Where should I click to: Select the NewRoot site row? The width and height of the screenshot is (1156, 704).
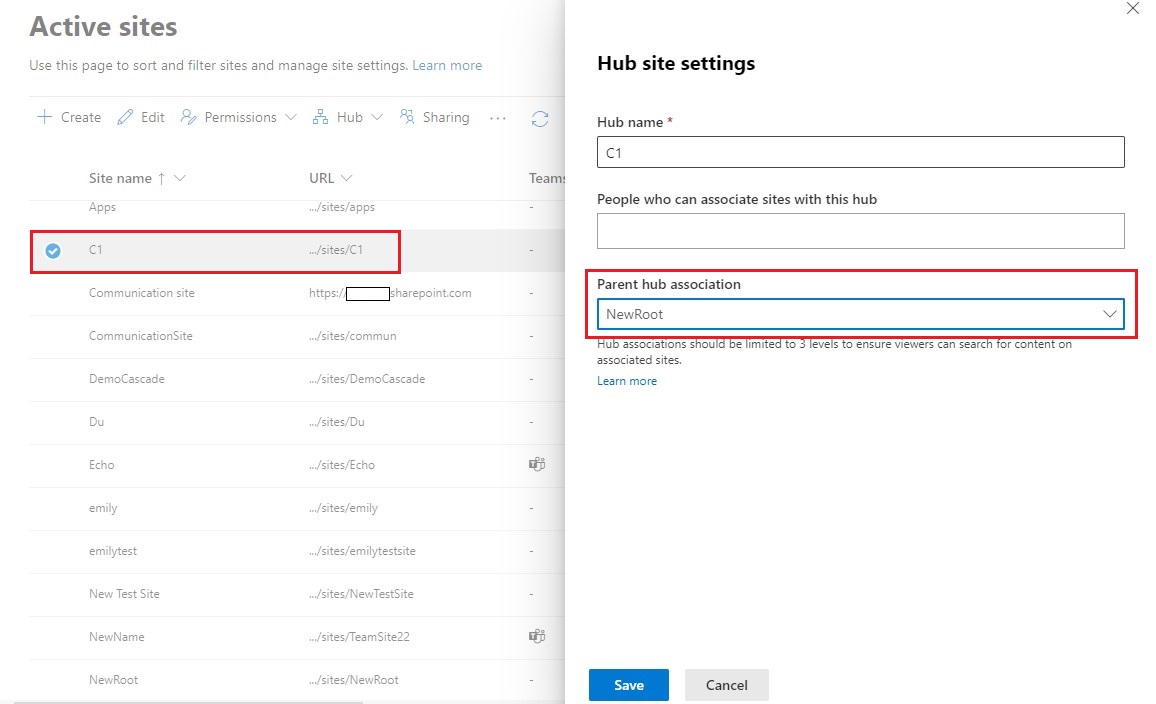[x=296, y=680]
